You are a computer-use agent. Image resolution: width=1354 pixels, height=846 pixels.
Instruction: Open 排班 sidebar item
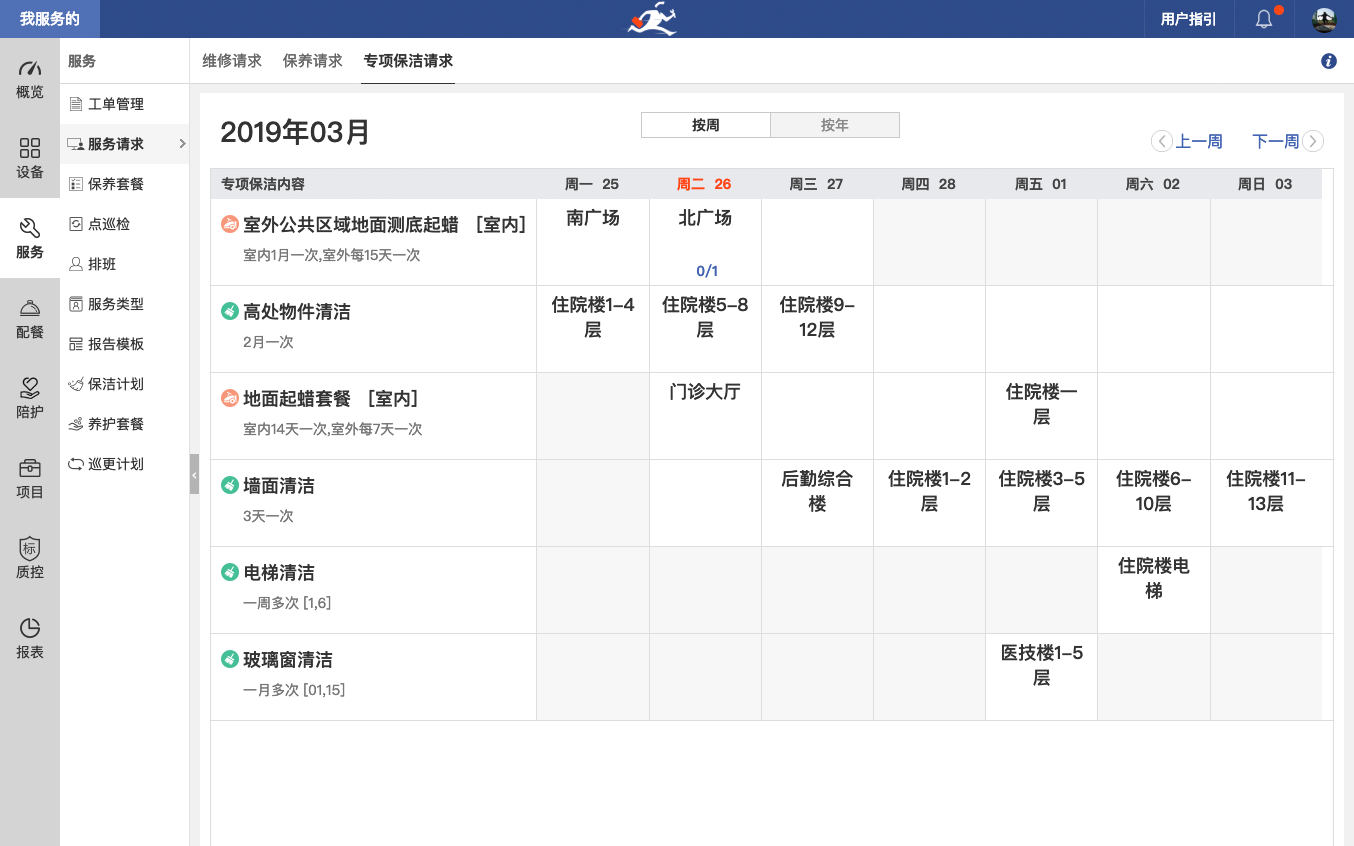pos(125,264)
